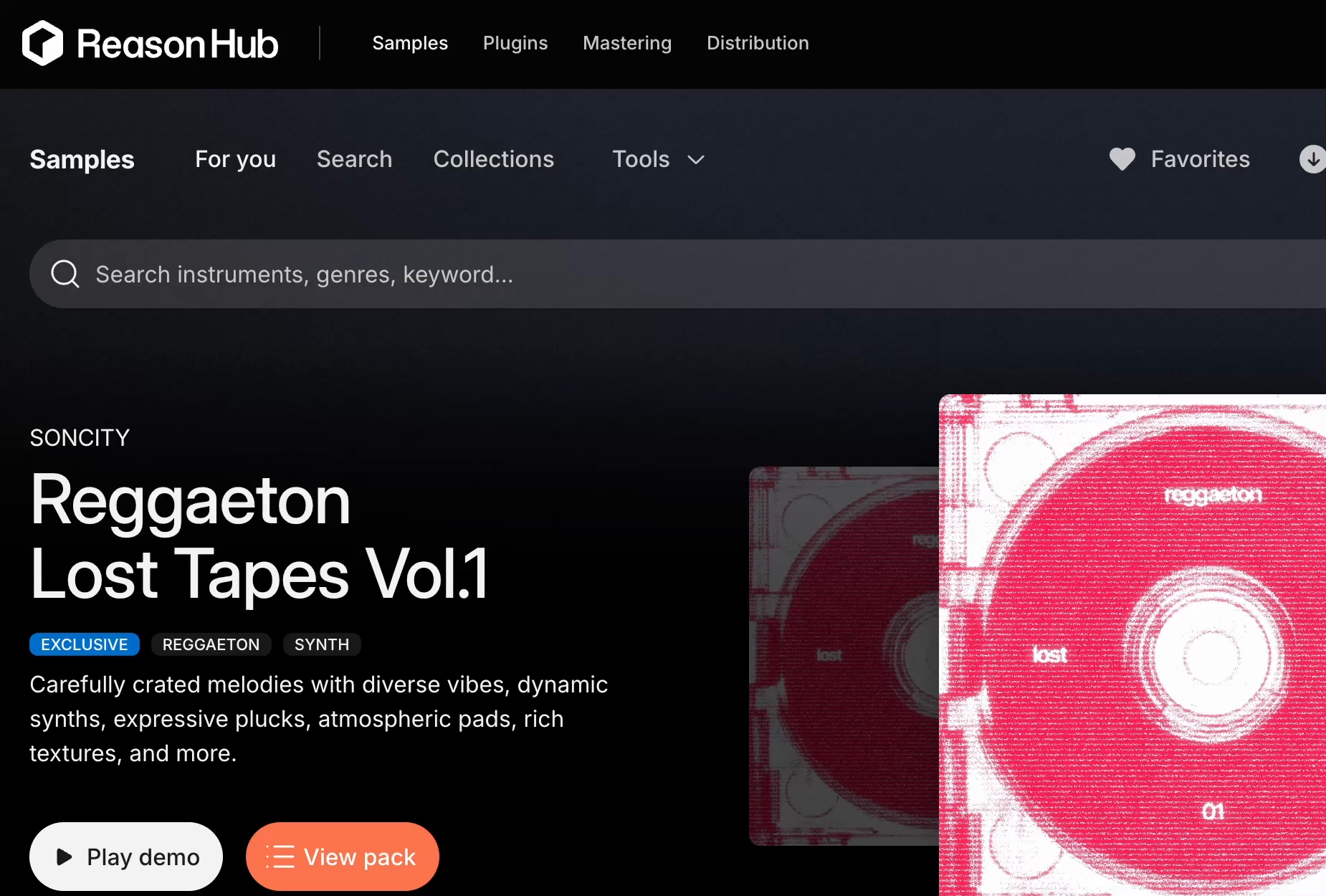This screenshot has width=1326, height=896.
Task: Click the Reason Hub hexagon logo icon
Action: [x=42, y=43]
